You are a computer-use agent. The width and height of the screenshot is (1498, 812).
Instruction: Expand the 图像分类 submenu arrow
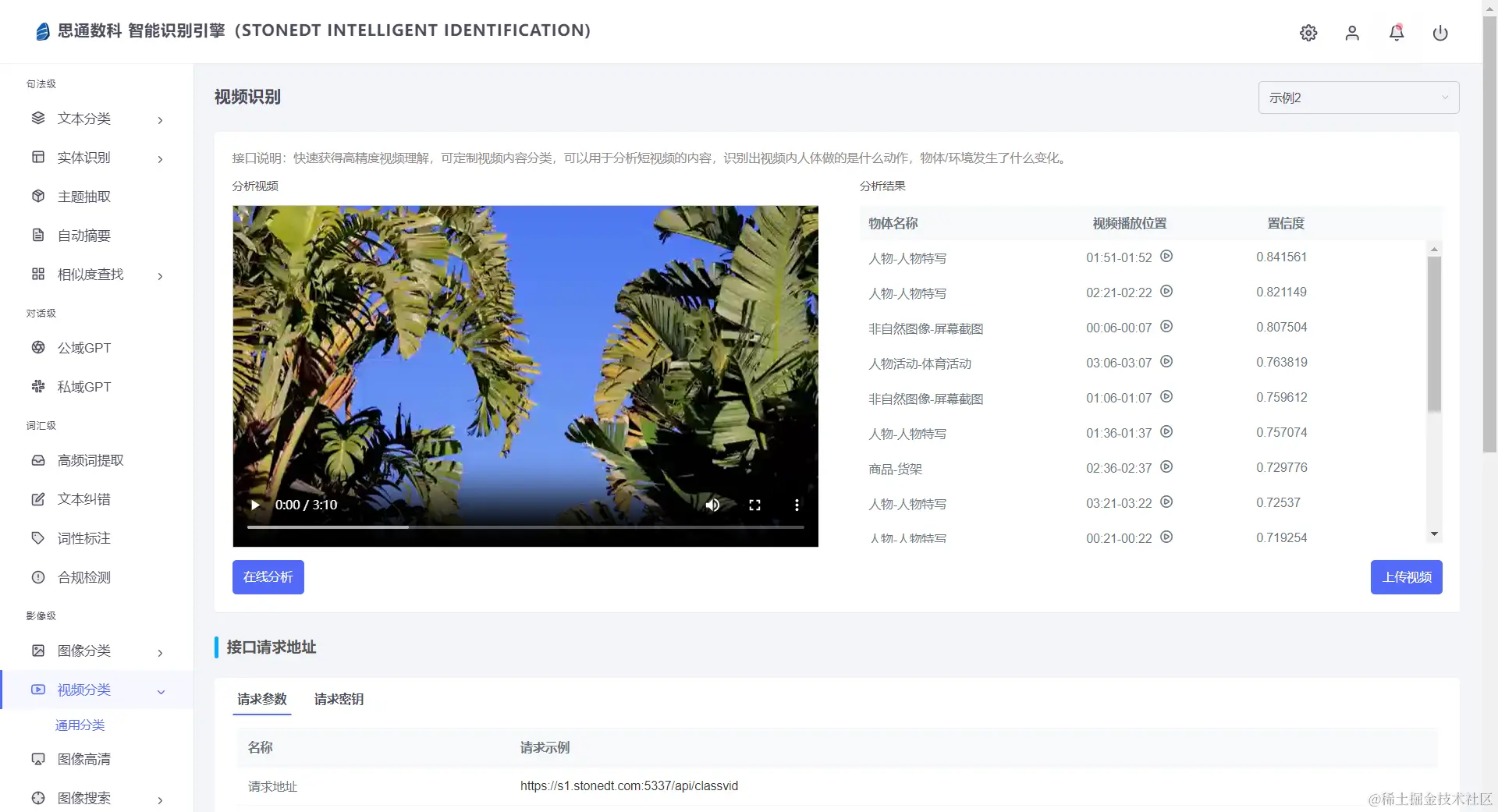click(x=160, y=652)
